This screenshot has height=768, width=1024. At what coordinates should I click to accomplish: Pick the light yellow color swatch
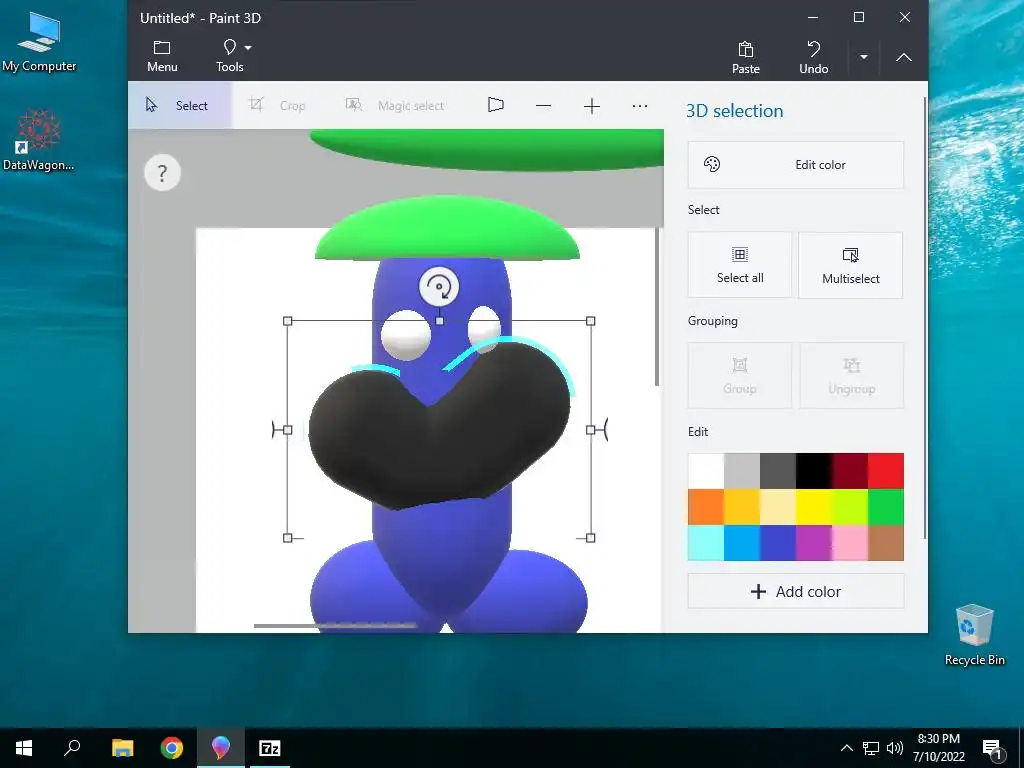[x=778, y=507]
